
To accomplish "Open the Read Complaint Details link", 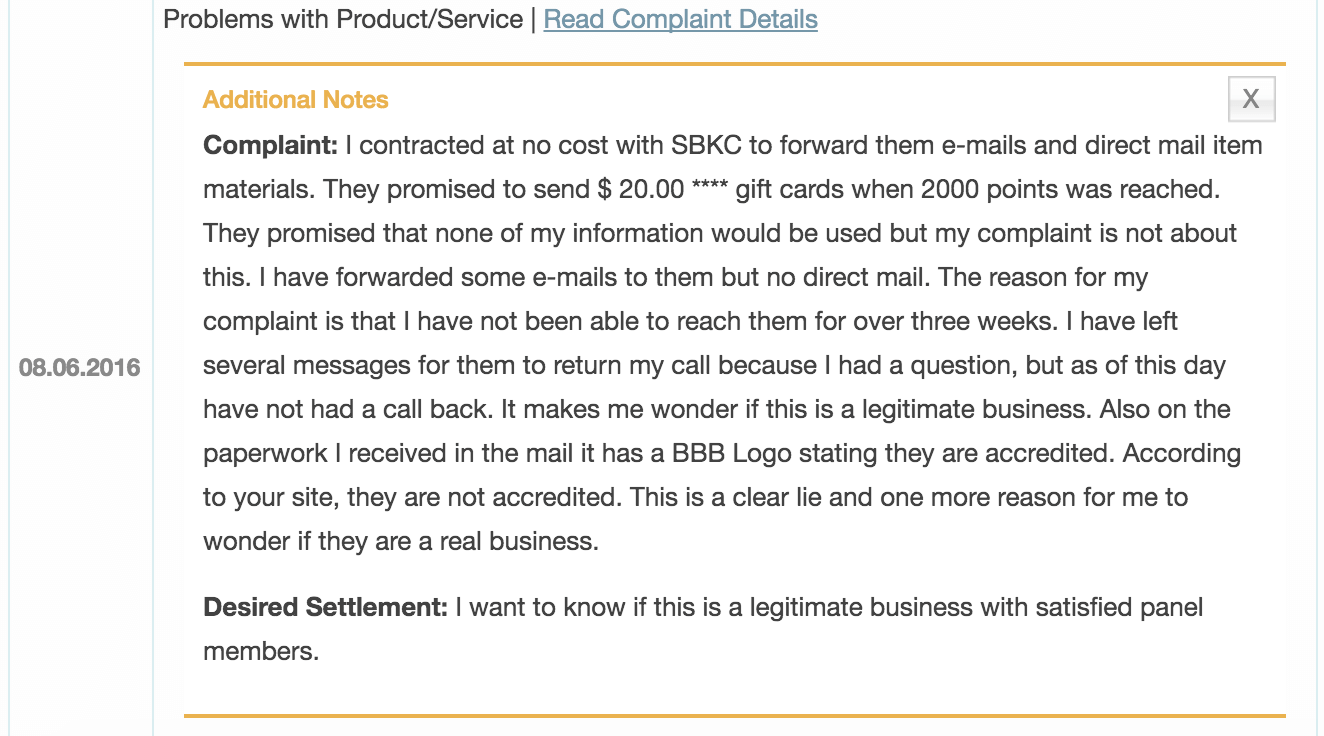I will click(x=680, y=19).
